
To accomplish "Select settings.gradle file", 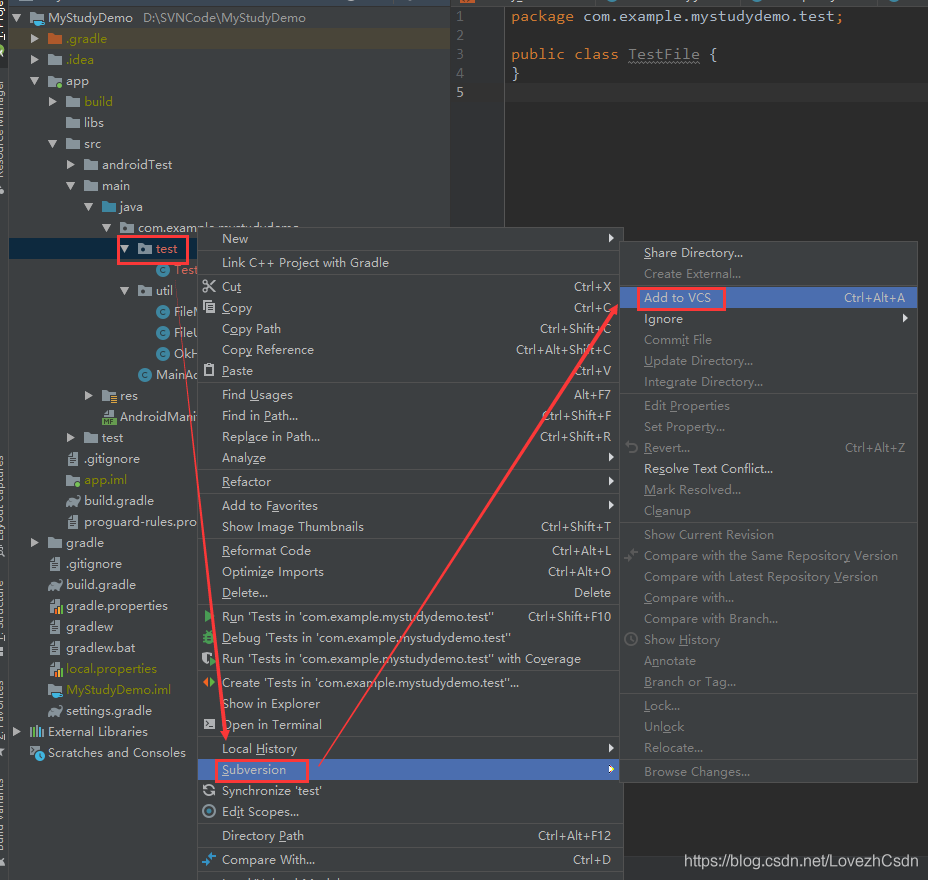I will pos(109,711).
